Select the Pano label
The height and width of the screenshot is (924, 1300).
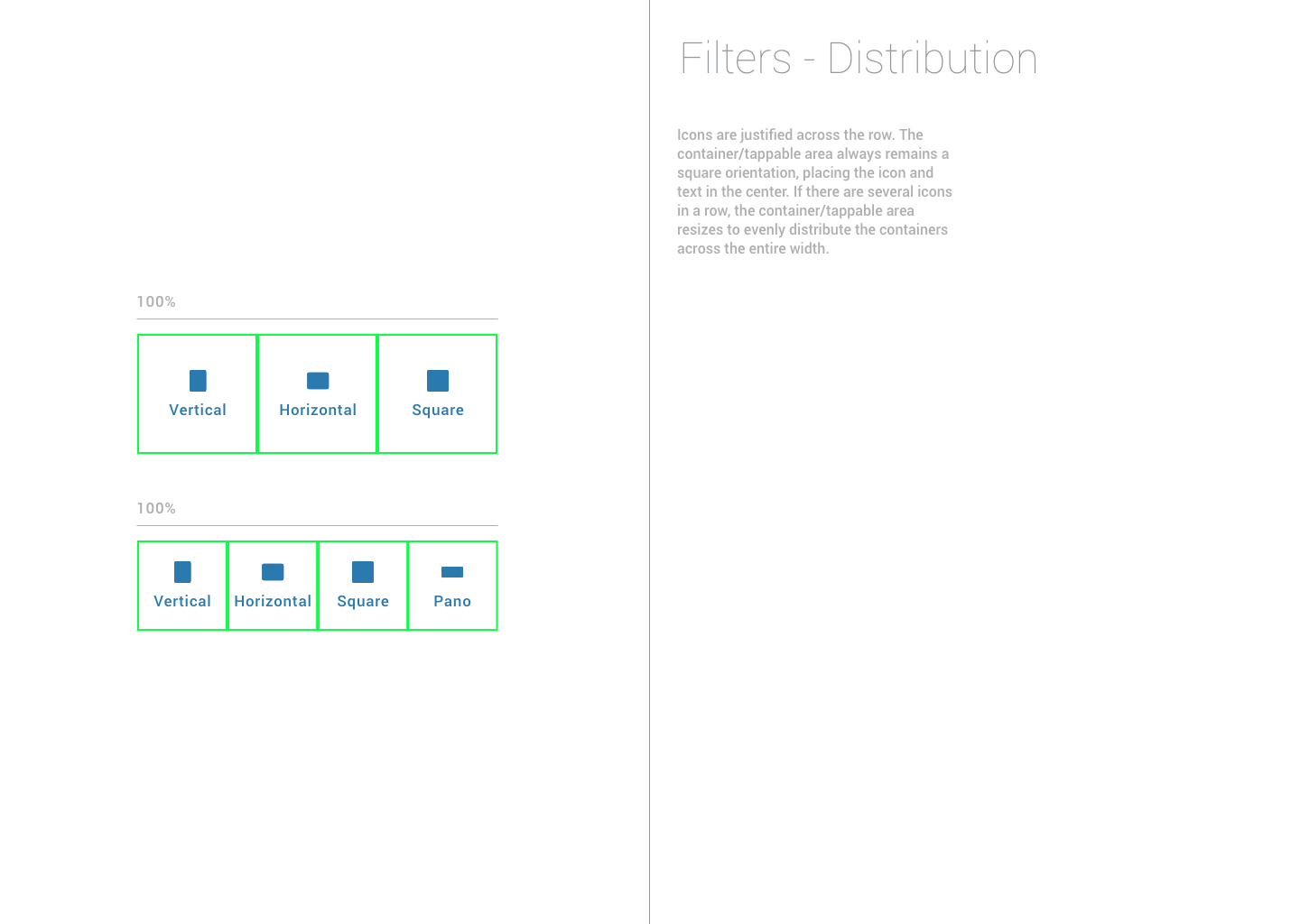pos(452,601)
